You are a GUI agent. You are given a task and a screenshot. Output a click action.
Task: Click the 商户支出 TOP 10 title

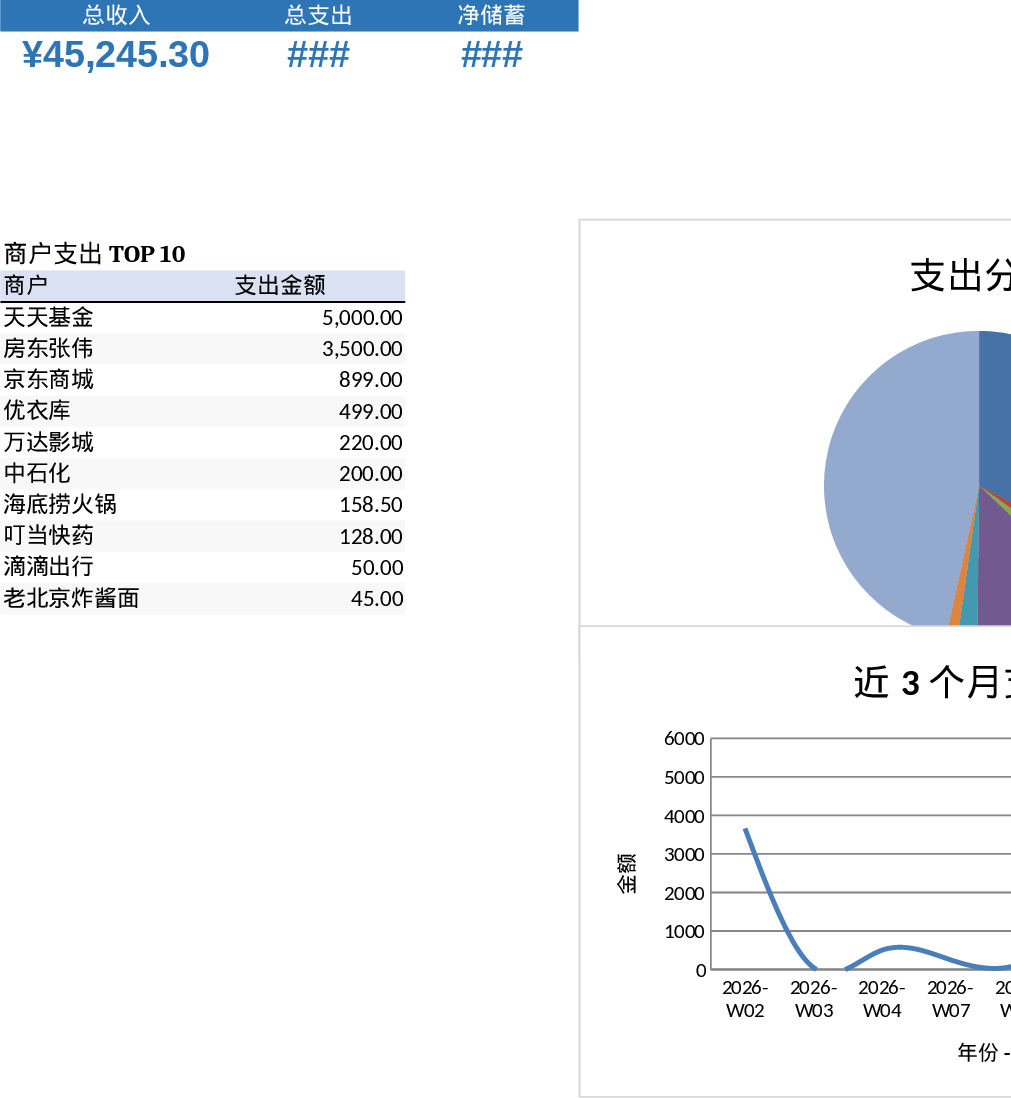coord(95,254)
